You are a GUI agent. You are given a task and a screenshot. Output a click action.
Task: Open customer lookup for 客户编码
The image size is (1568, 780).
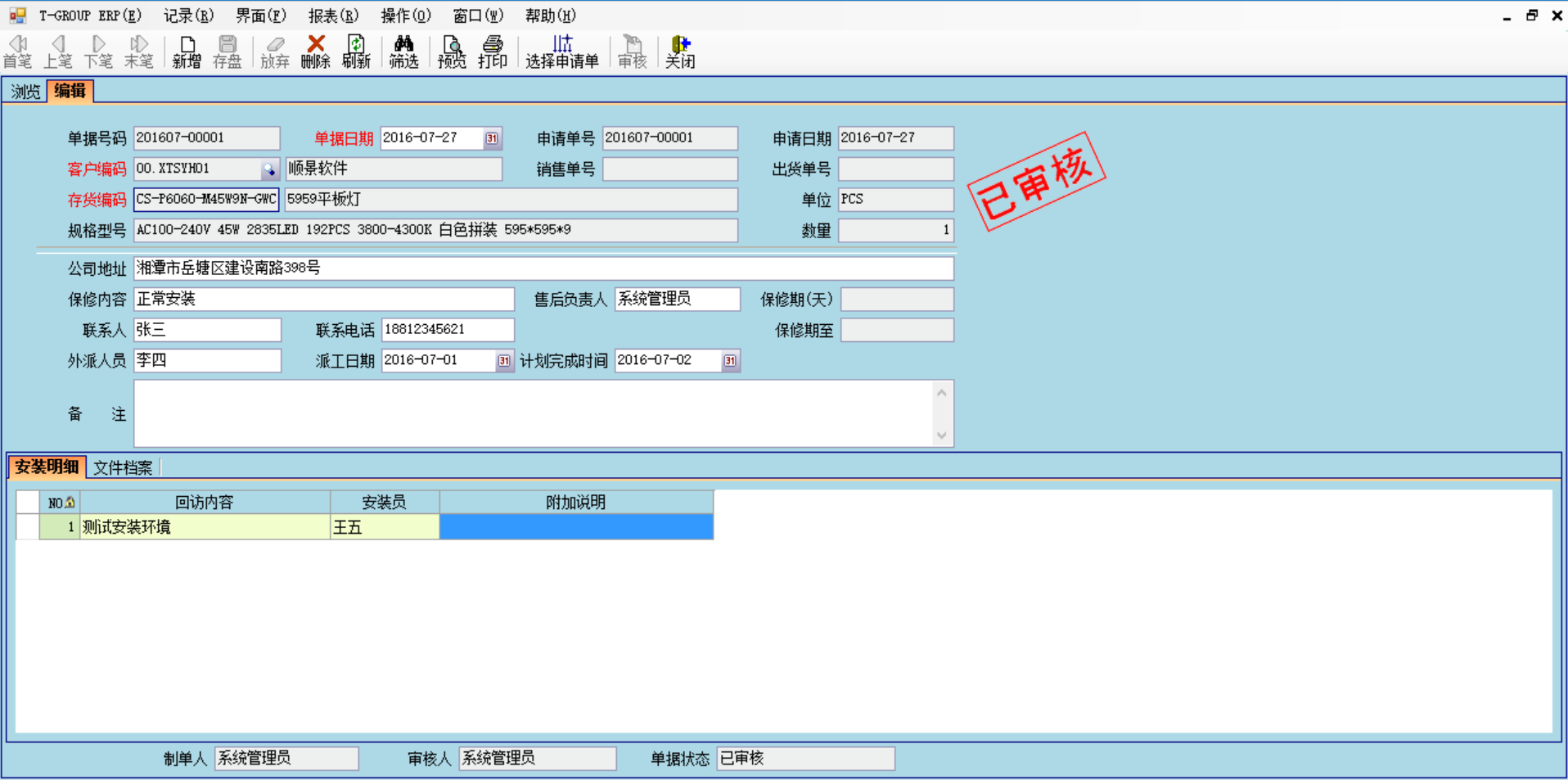pyautogui.click(x=269, y=169)
